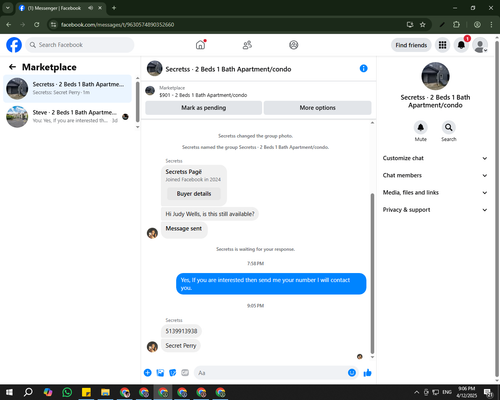Expand the Media, files and links section
Image resolution: width=500 pixels, height=400 pixels.
coord(435,192)
